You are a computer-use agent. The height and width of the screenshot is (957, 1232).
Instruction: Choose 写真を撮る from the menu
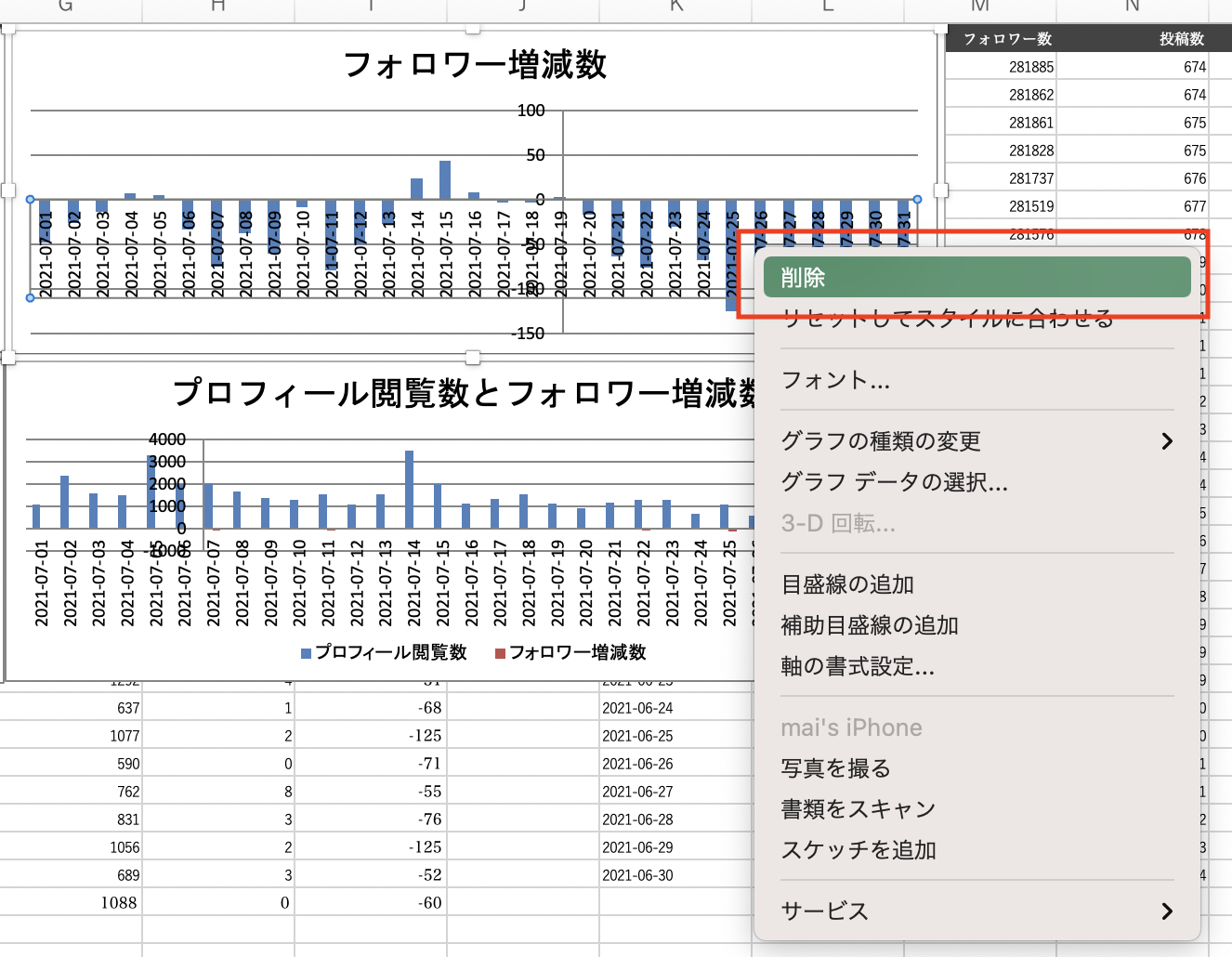(835, 768)
